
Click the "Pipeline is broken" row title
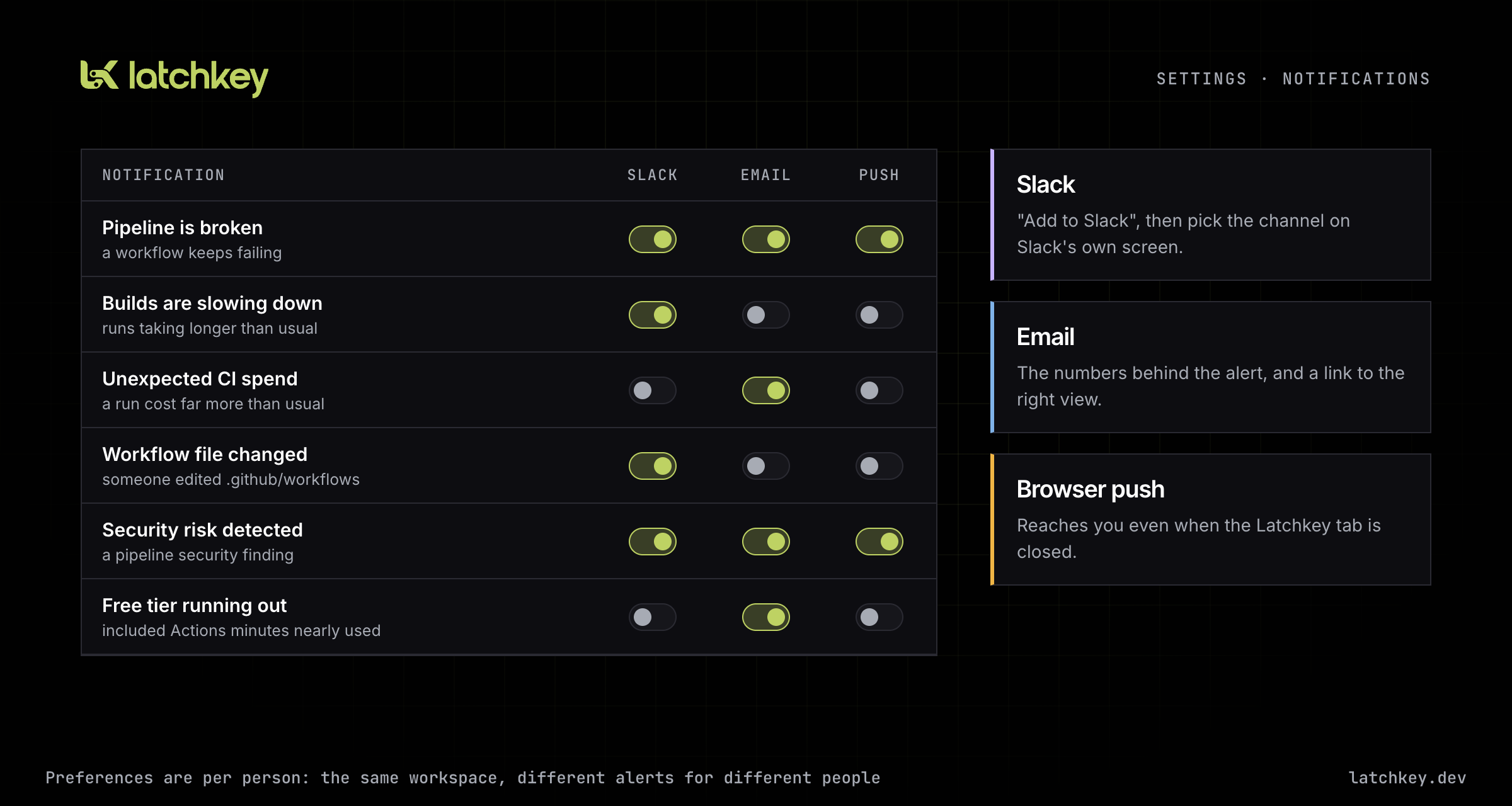(x=182, y=227)
